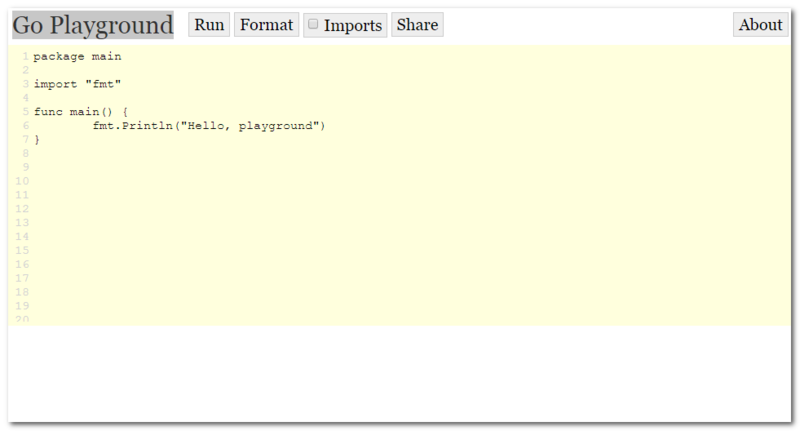This screenshot has width=800, height=431.
Task: Click line number 10 in gutter
Action: [x=22, y=181]
